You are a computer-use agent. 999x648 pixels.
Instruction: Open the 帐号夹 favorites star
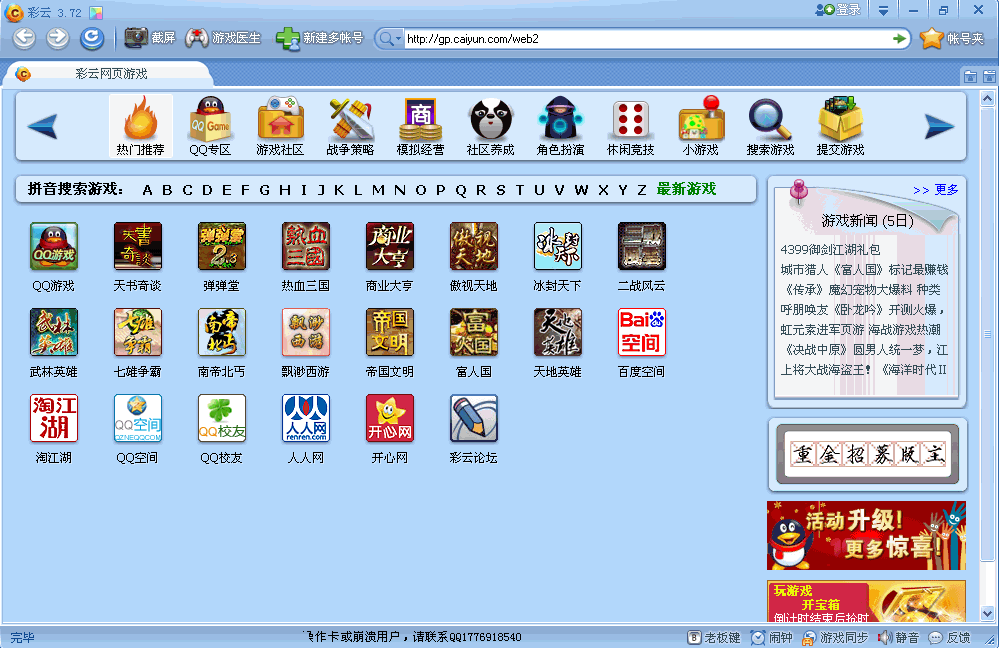(952, 39)
